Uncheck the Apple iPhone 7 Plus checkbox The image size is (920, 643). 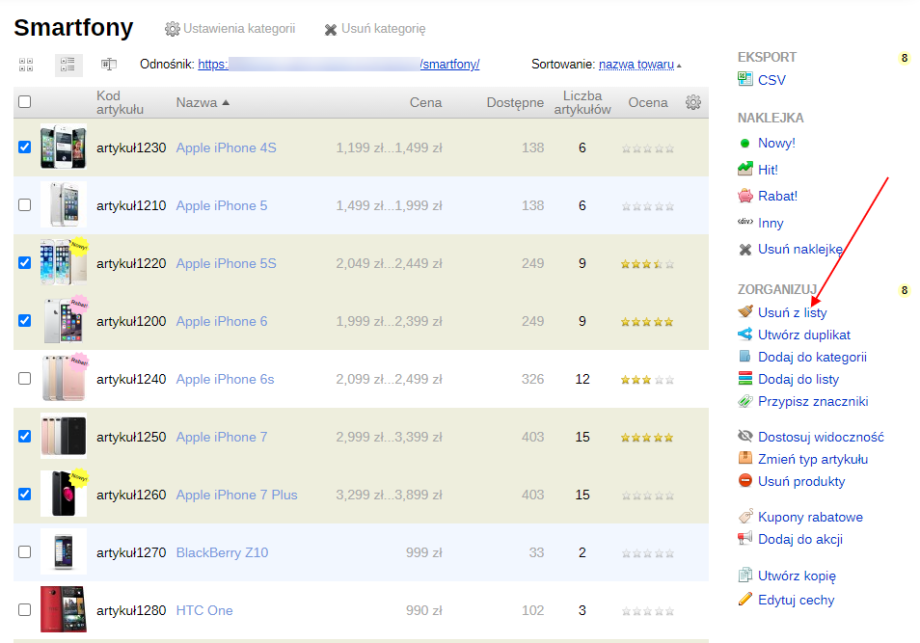click(25, 494)
